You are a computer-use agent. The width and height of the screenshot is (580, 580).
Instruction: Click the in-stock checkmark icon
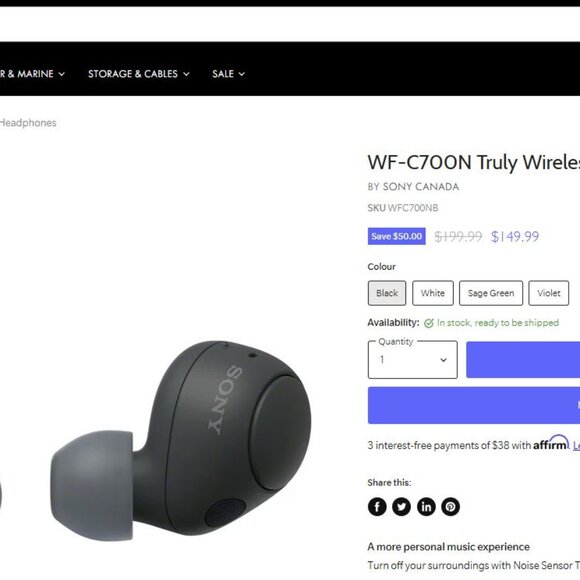(429, 323)
